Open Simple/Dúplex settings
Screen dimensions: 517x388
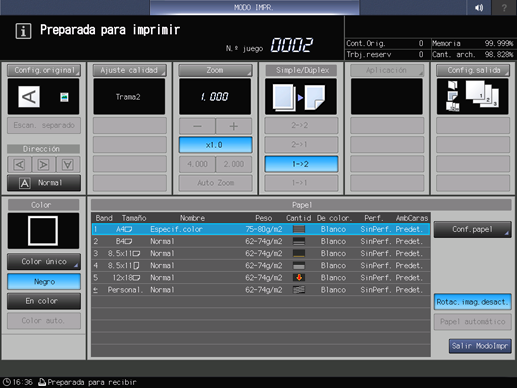(301, 70)
